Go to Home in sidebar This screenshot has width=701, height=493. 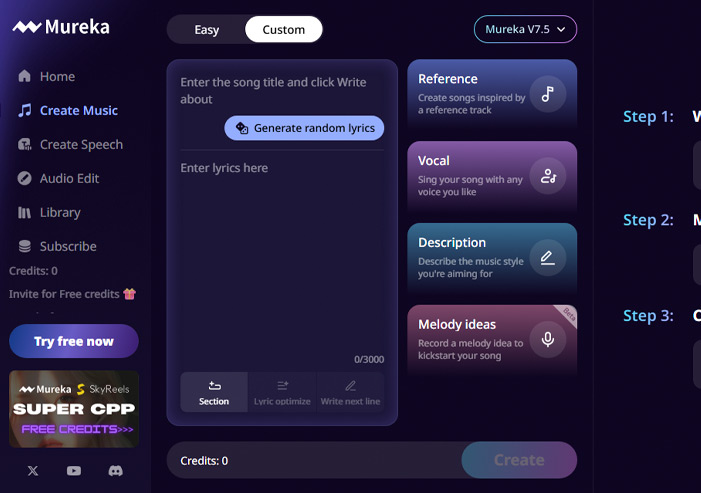tap(57, 77)
